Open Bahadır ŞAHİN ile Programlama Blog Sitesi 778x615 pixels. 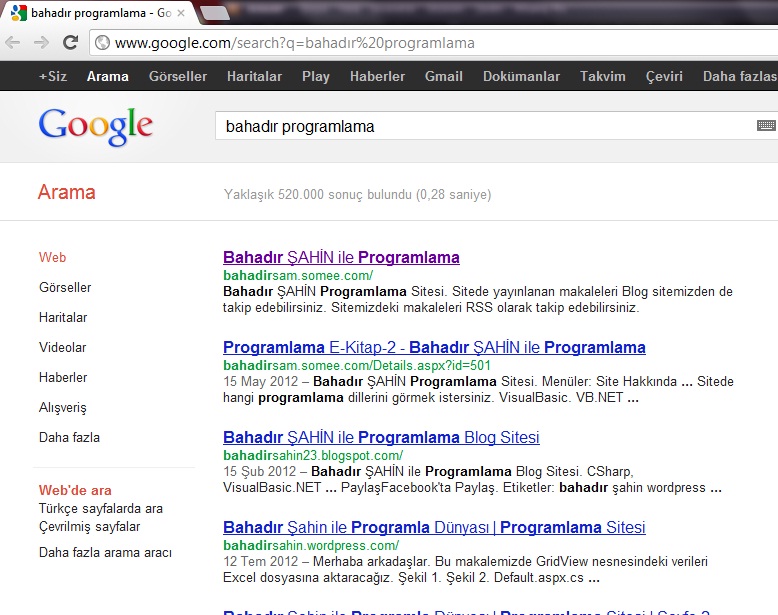[x=381, y=437]
